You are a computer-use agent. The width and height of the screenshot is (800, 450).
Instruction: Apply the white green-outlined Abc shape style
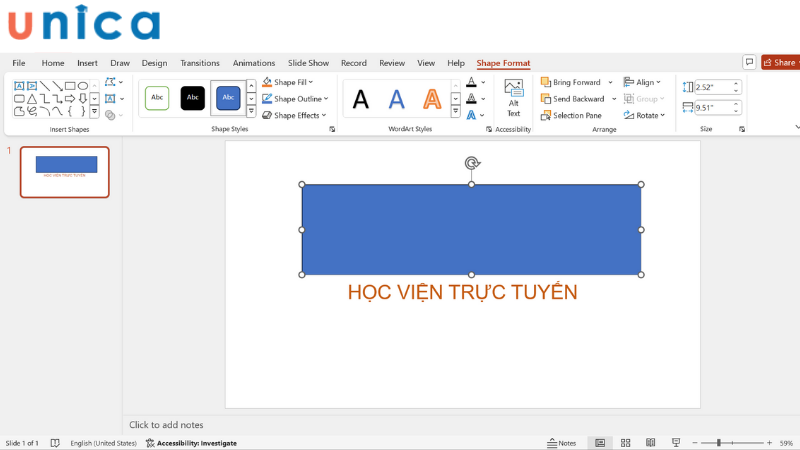pos(157,97)
